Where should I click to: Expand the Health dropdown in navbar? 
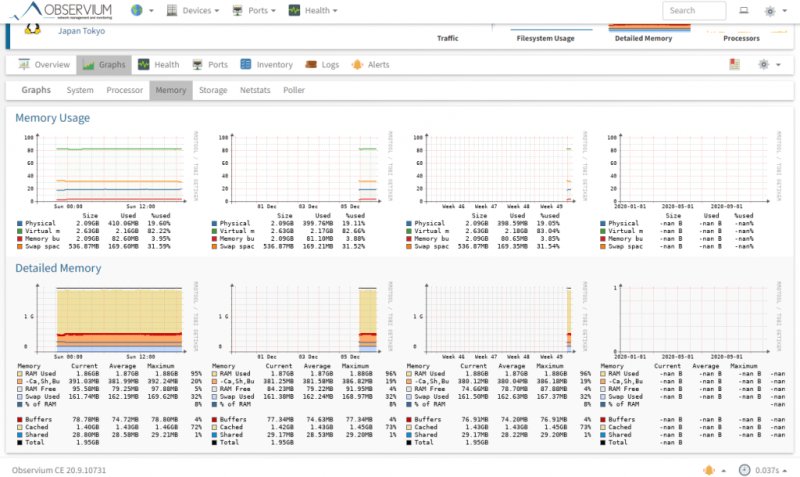coord(312,10)
